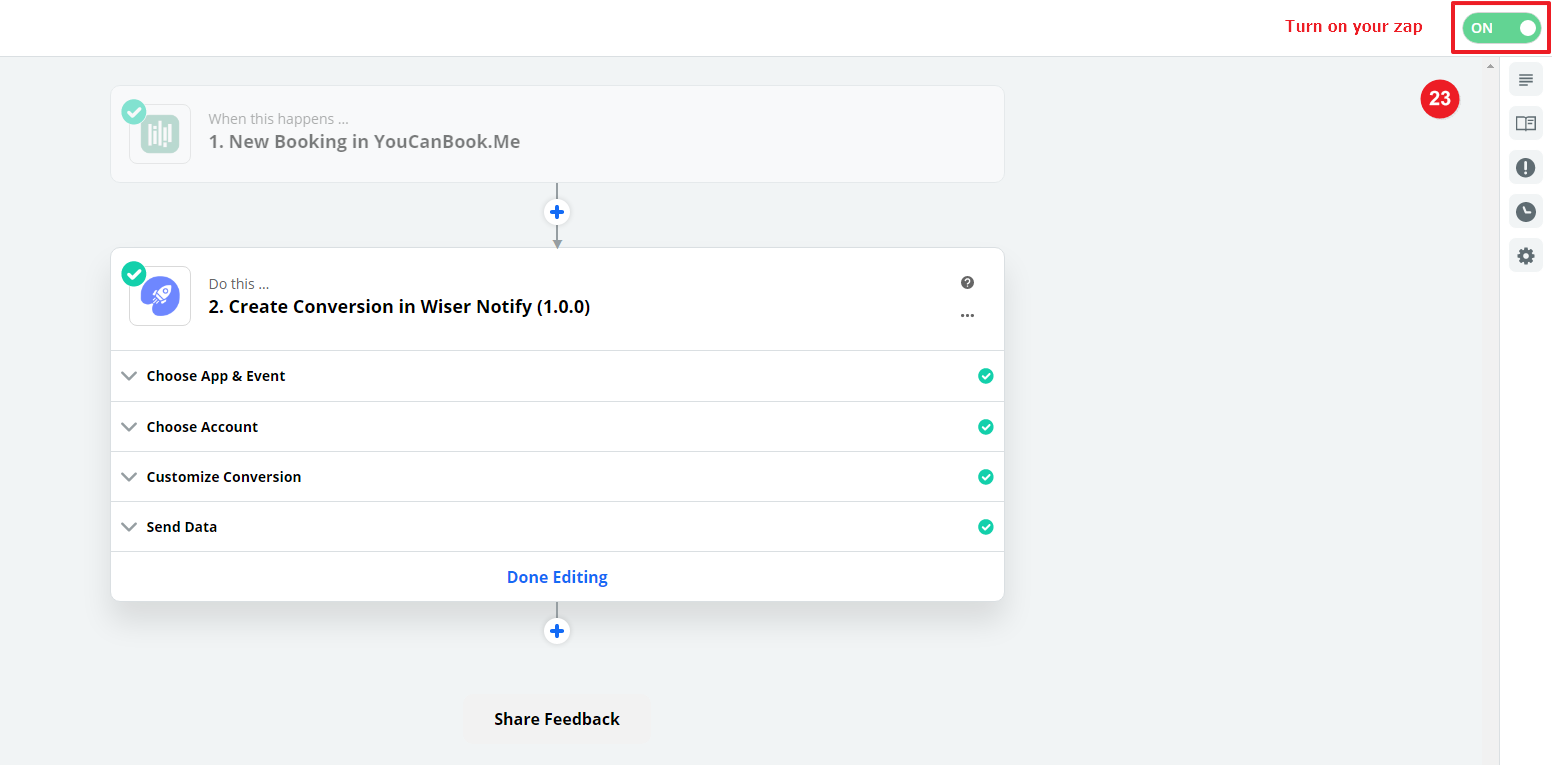Open the three-dots menu on step 2
The width and height of the screenshot is (1552, 765).
click(x=967, y=315)
